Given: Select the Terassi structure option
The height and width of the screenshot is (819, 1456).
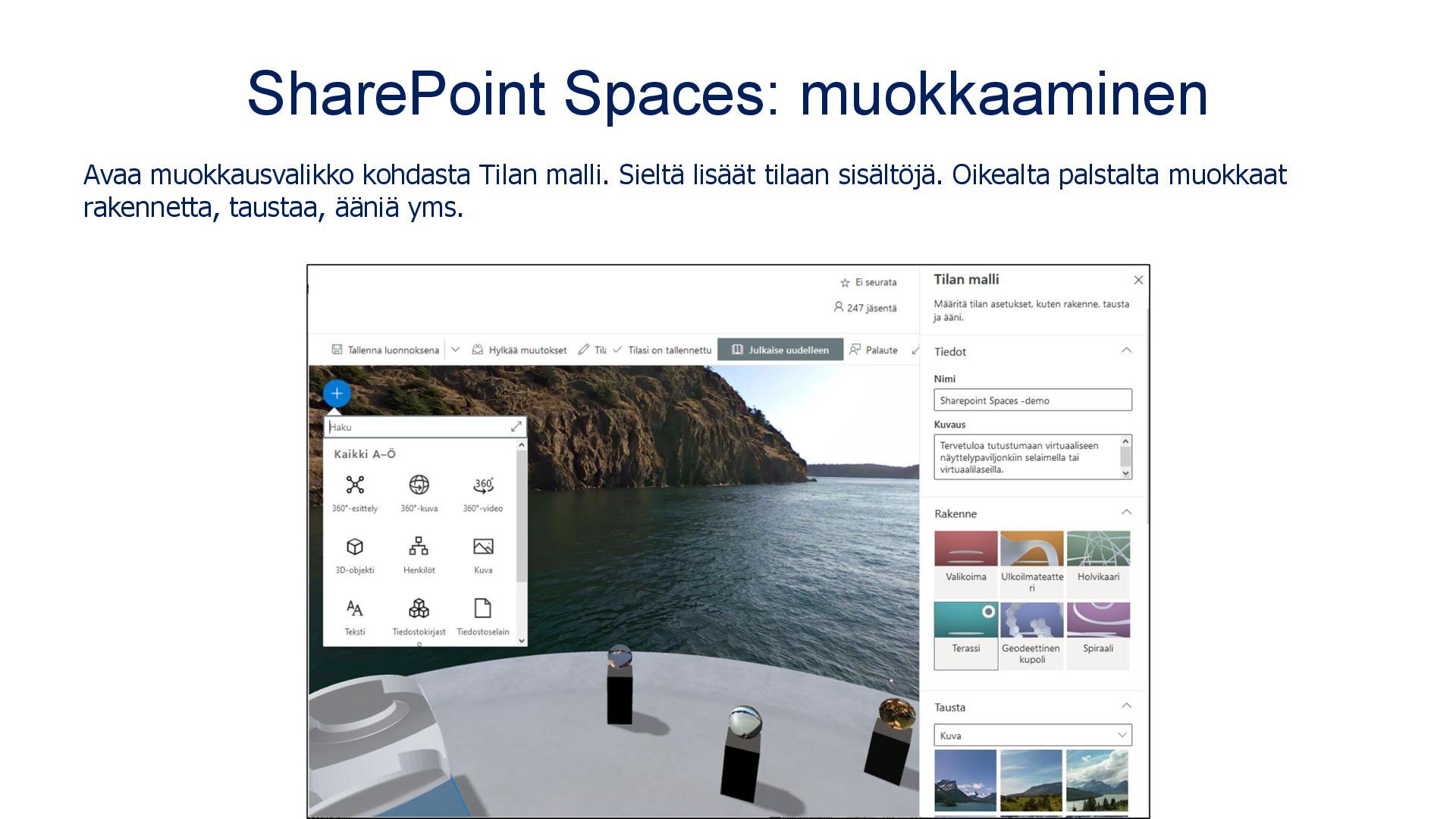Looking at the screenshot, I should click(x=965, y=635).
